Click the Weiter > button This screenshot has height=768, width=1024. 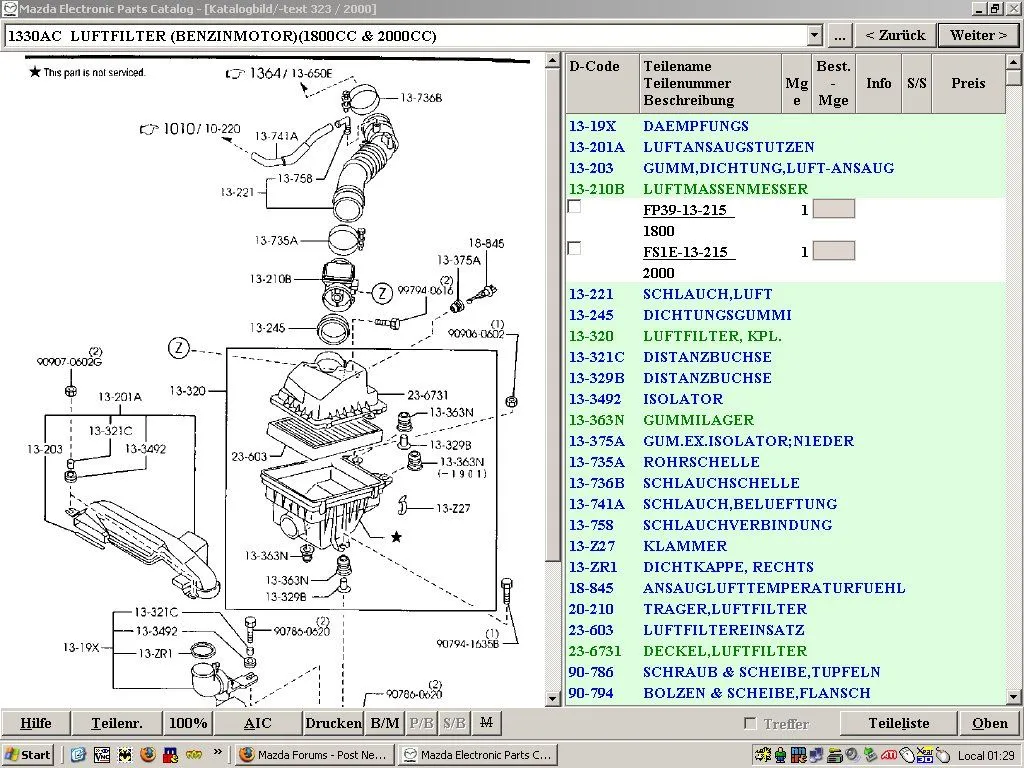tap(978, 35)
